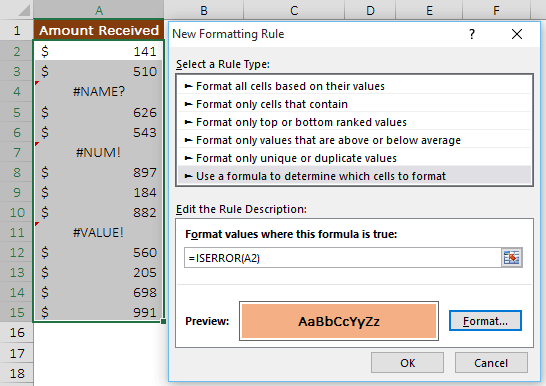The height and width of the screenshot is (386, 546).
Task: Select row 7 header
Action: tap(17, 152)
